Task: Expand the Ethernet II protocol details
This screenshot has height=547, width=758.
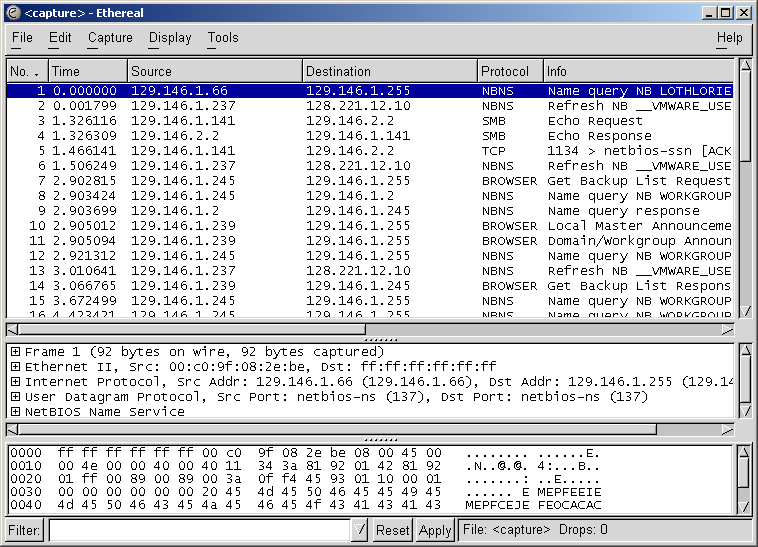Action: pos(15,367)
